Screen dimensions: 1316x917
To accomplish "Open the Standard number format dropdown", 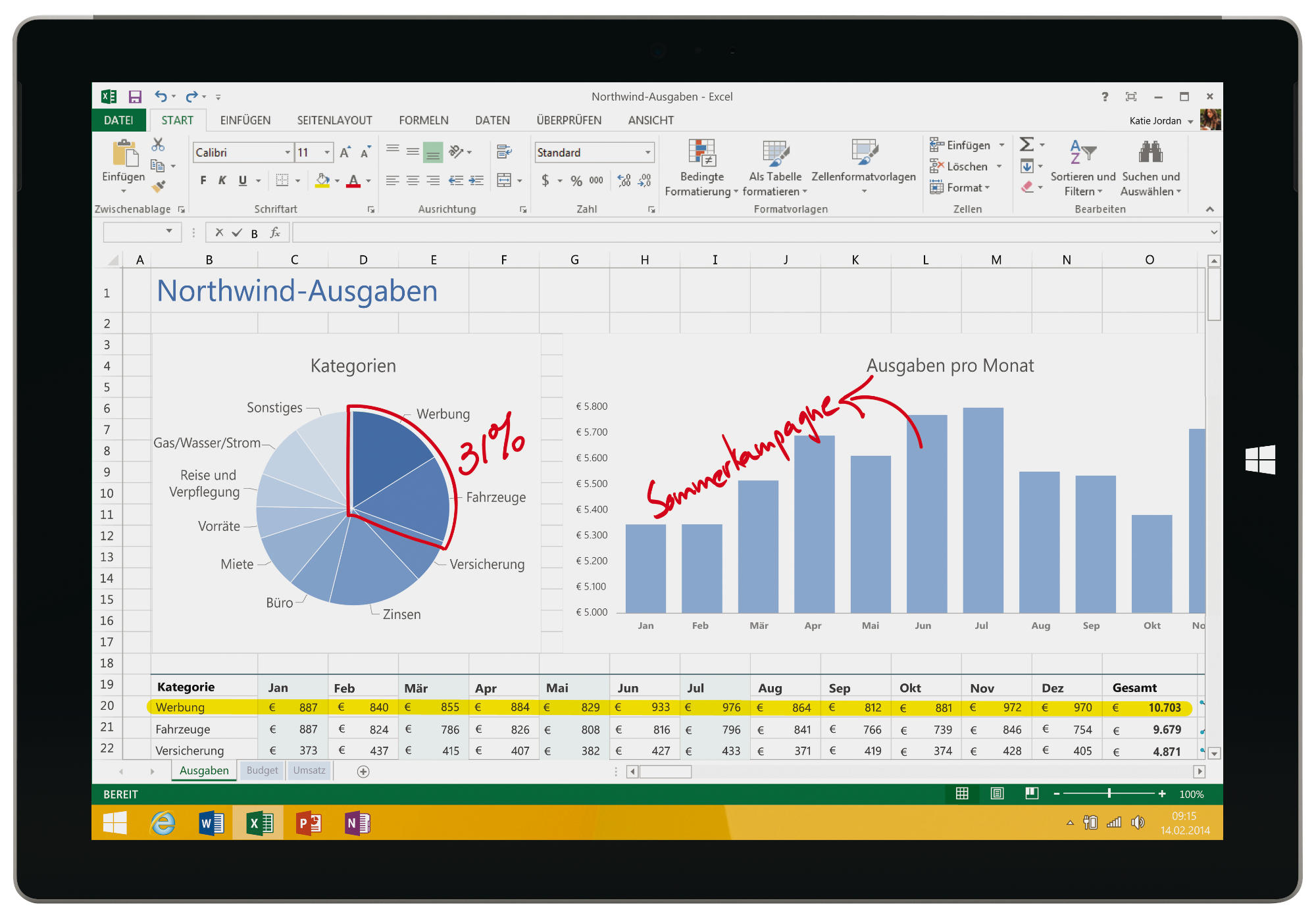I will [x=648, y=153].
